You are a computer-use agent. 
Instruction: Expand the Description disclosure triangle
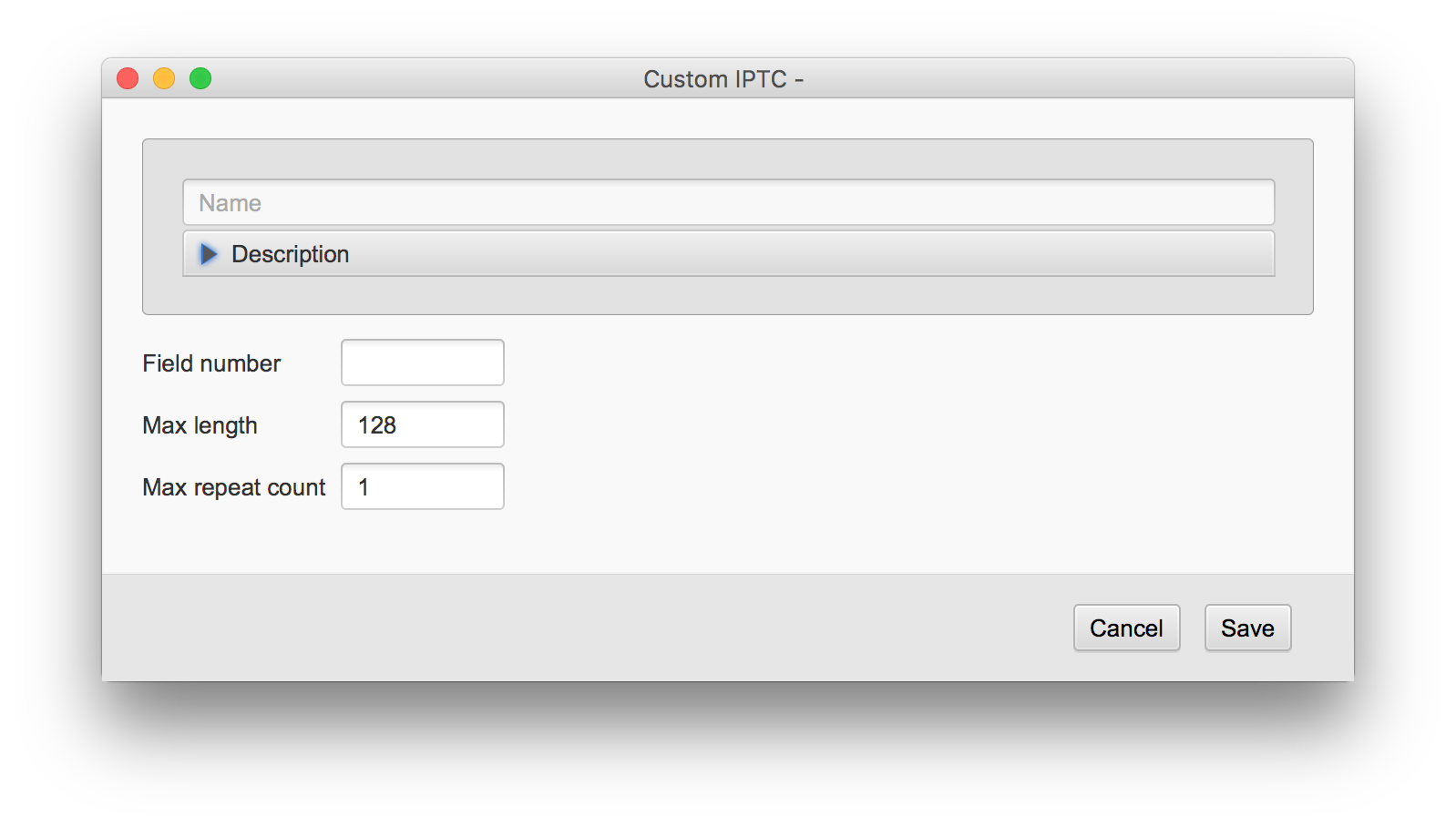pyautogui.click(x=209, y=254)
